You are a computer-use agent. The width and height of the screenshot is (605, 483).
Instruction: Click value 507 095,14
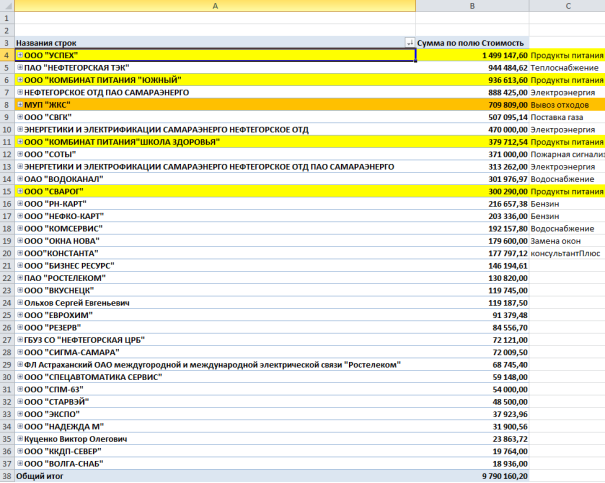click(508, 117)
